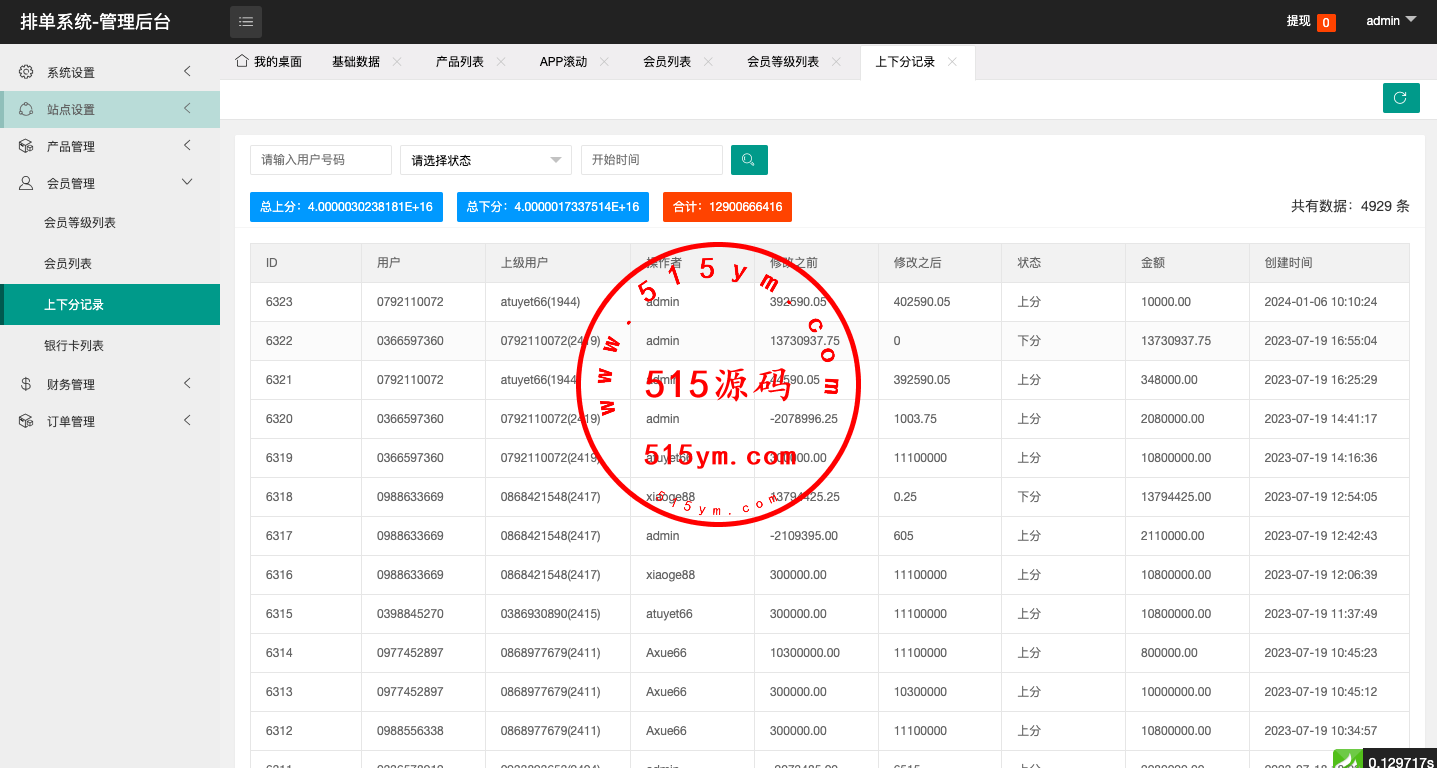Click the green refresh icon button
The width and height of the screenshot is (1437, 768).
coord(1400,98)
